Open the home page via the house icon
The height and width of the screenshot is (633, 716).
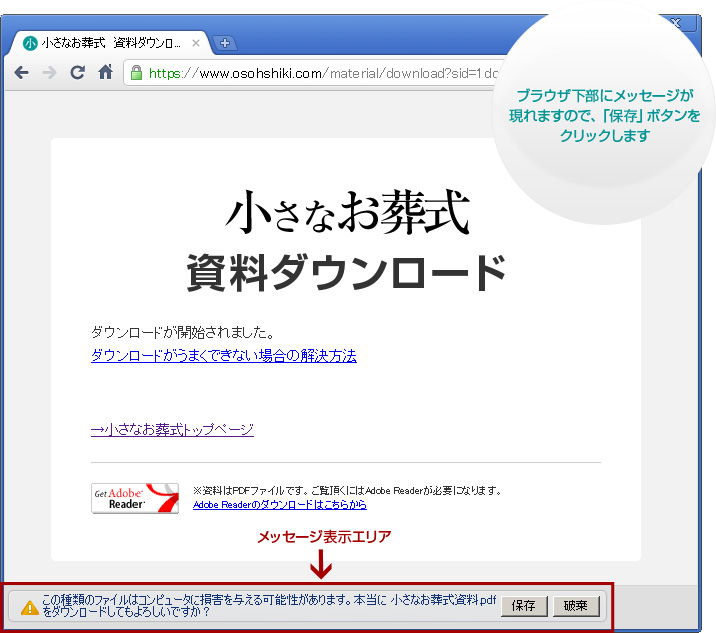[105, 72]
